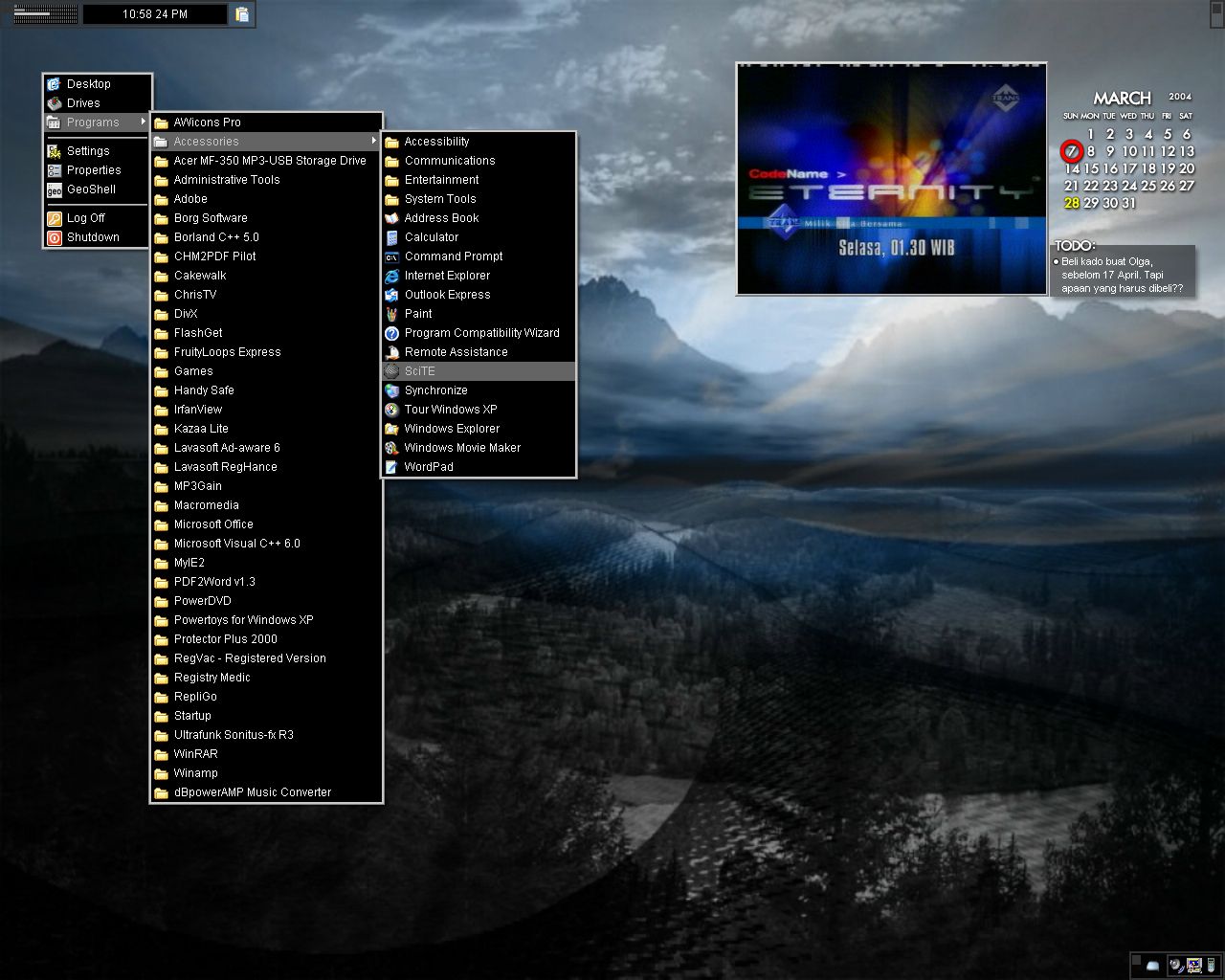Open the Drives menu entry
Image resolution: width=1225 pixels, height=980 pixels.
click(98, 103)
